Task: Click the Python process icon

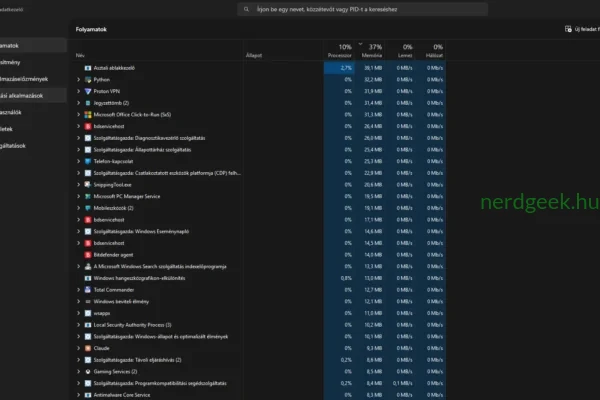Action: [88, 80]
